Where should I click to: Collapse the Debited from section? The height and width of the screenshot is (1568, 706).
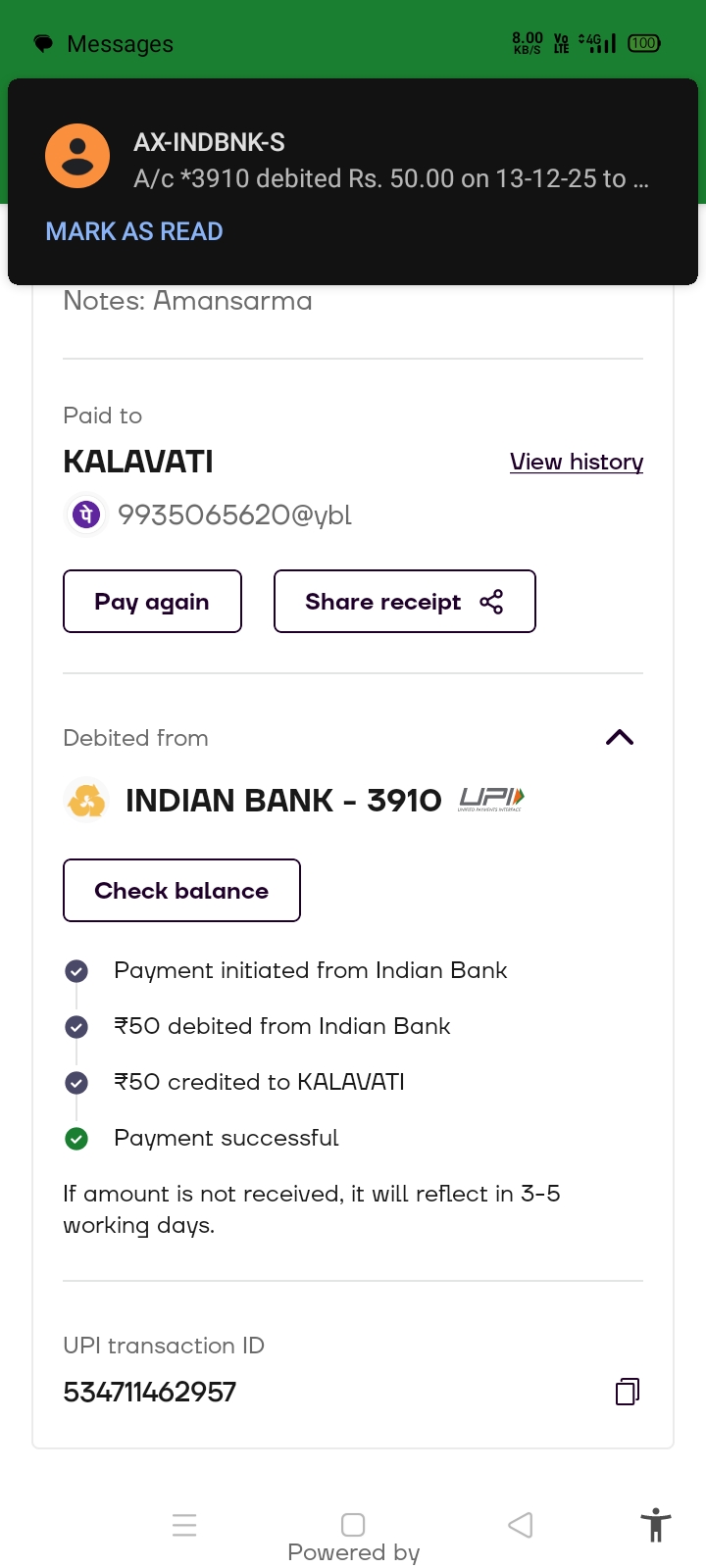click(x=620, y=738)
